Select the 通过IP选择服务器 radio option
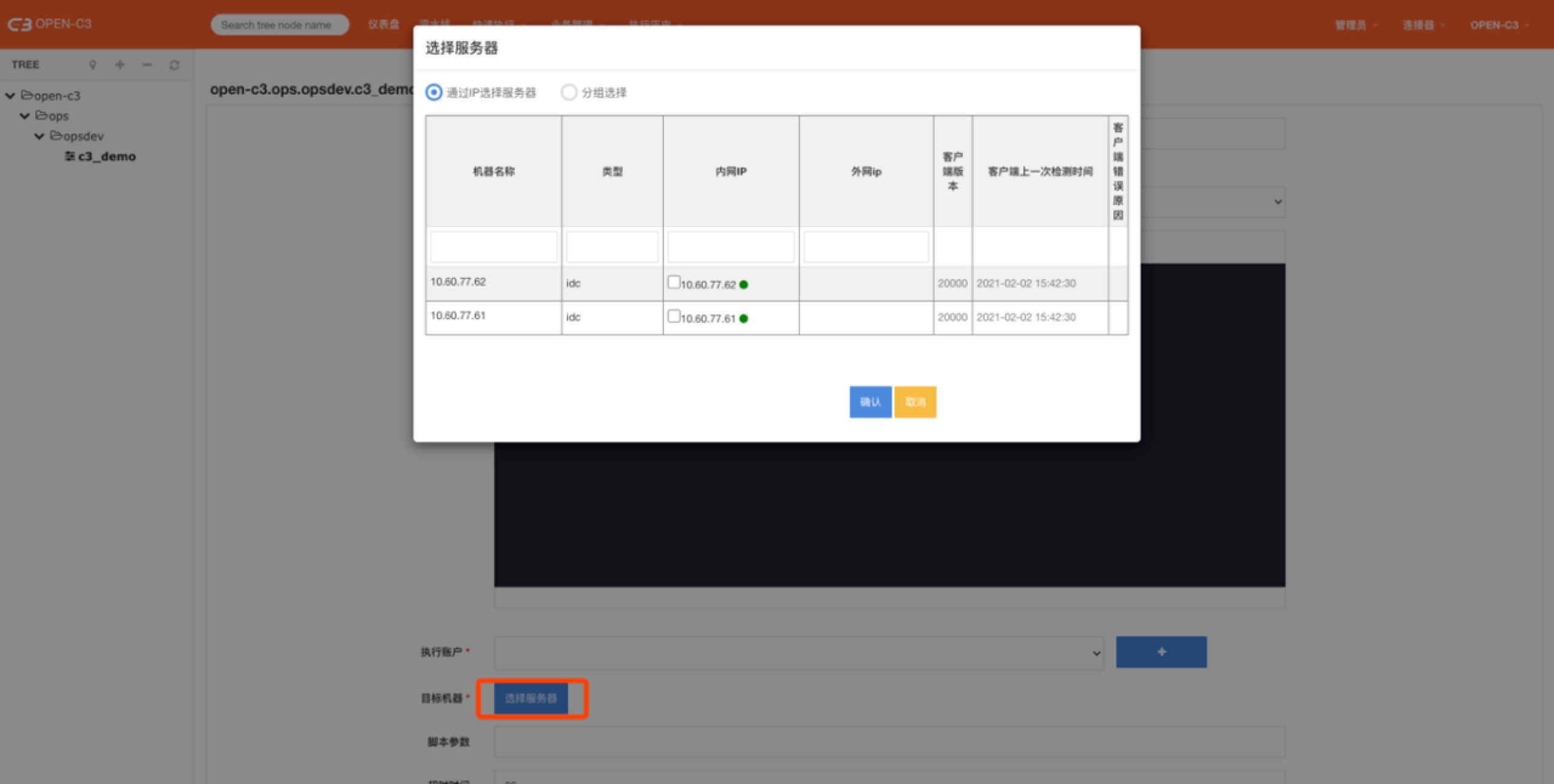Screen dimensions: 1554x784 pos(433,92)
